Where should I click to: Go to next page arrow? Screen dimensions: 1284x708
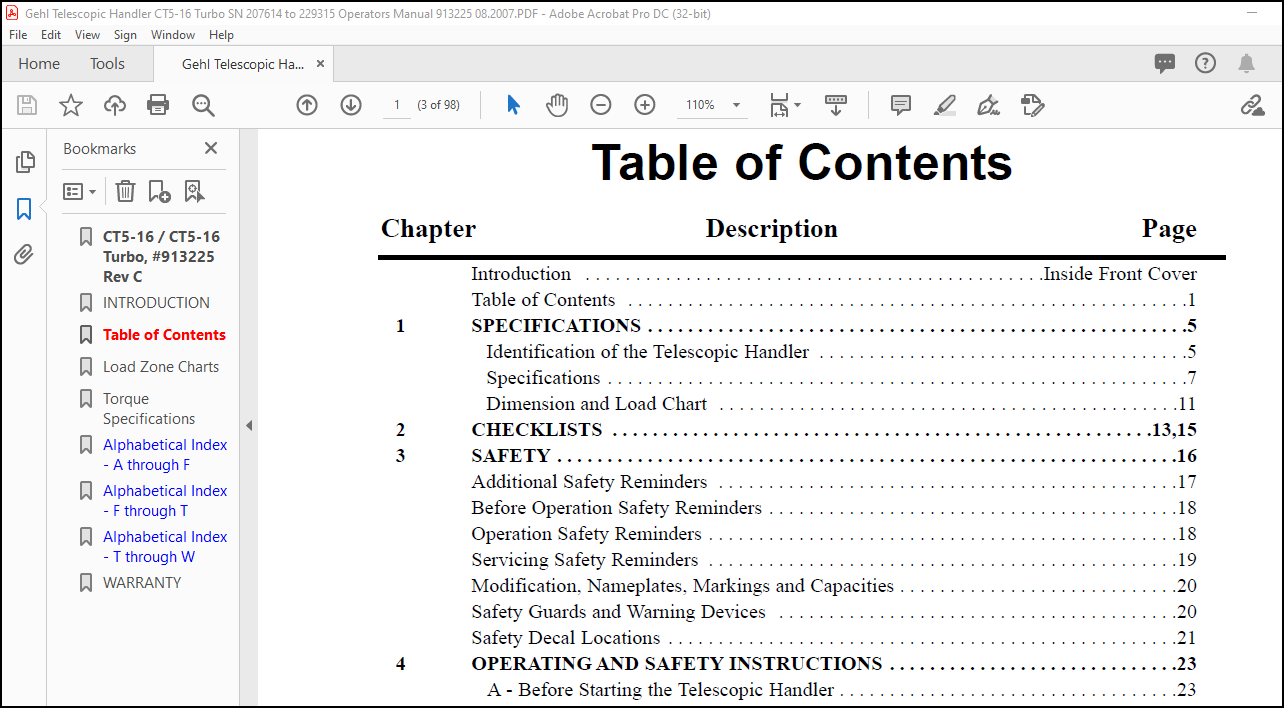(351, 105)
